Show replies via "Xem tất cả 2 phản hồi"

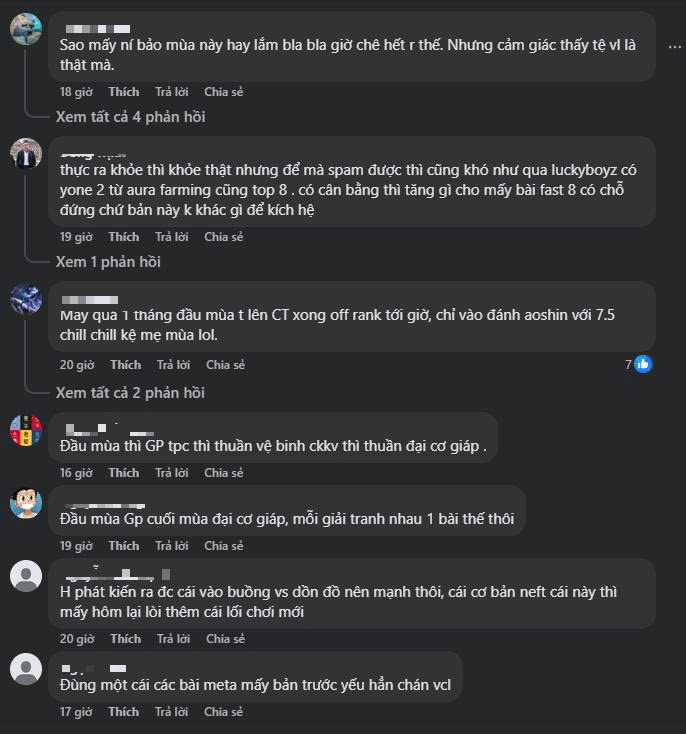pyautogui.click(x=130, y=393)
